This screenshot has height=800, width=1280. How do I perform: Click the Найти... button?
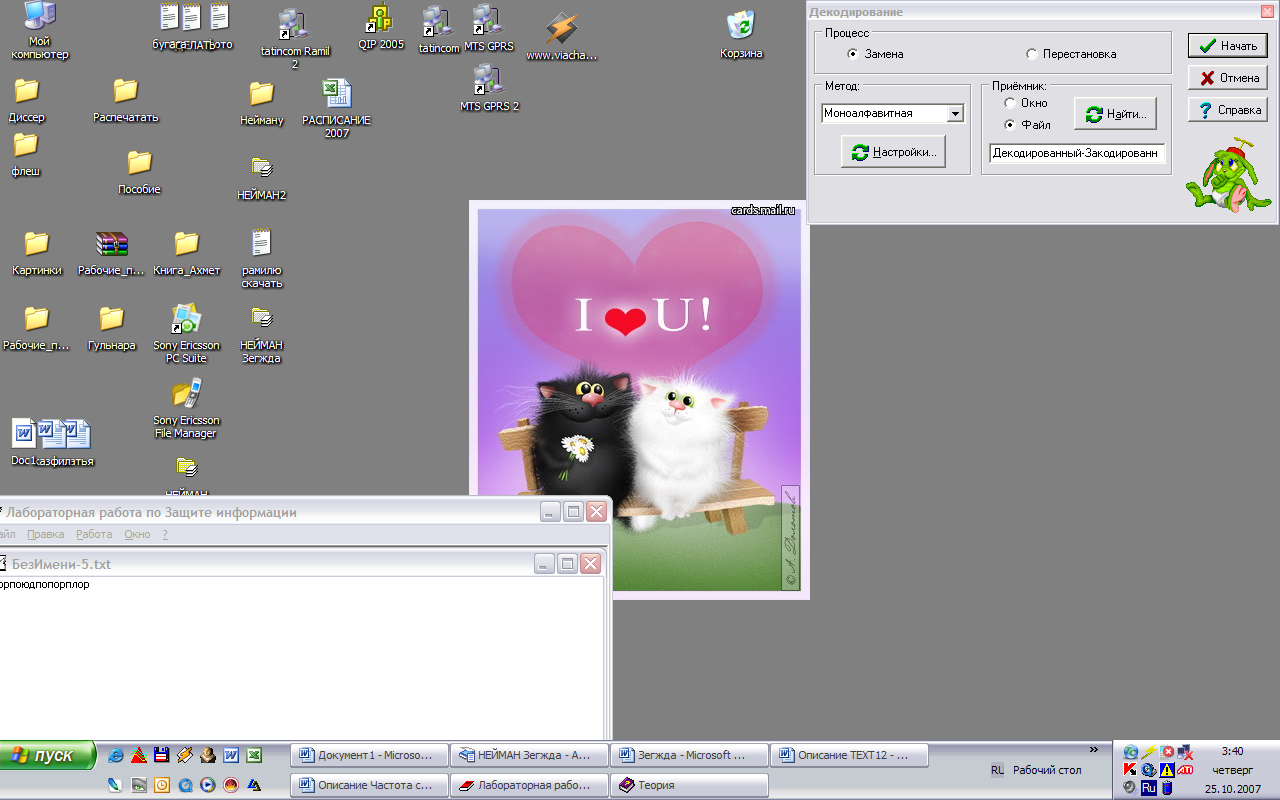coord(1116,114)
